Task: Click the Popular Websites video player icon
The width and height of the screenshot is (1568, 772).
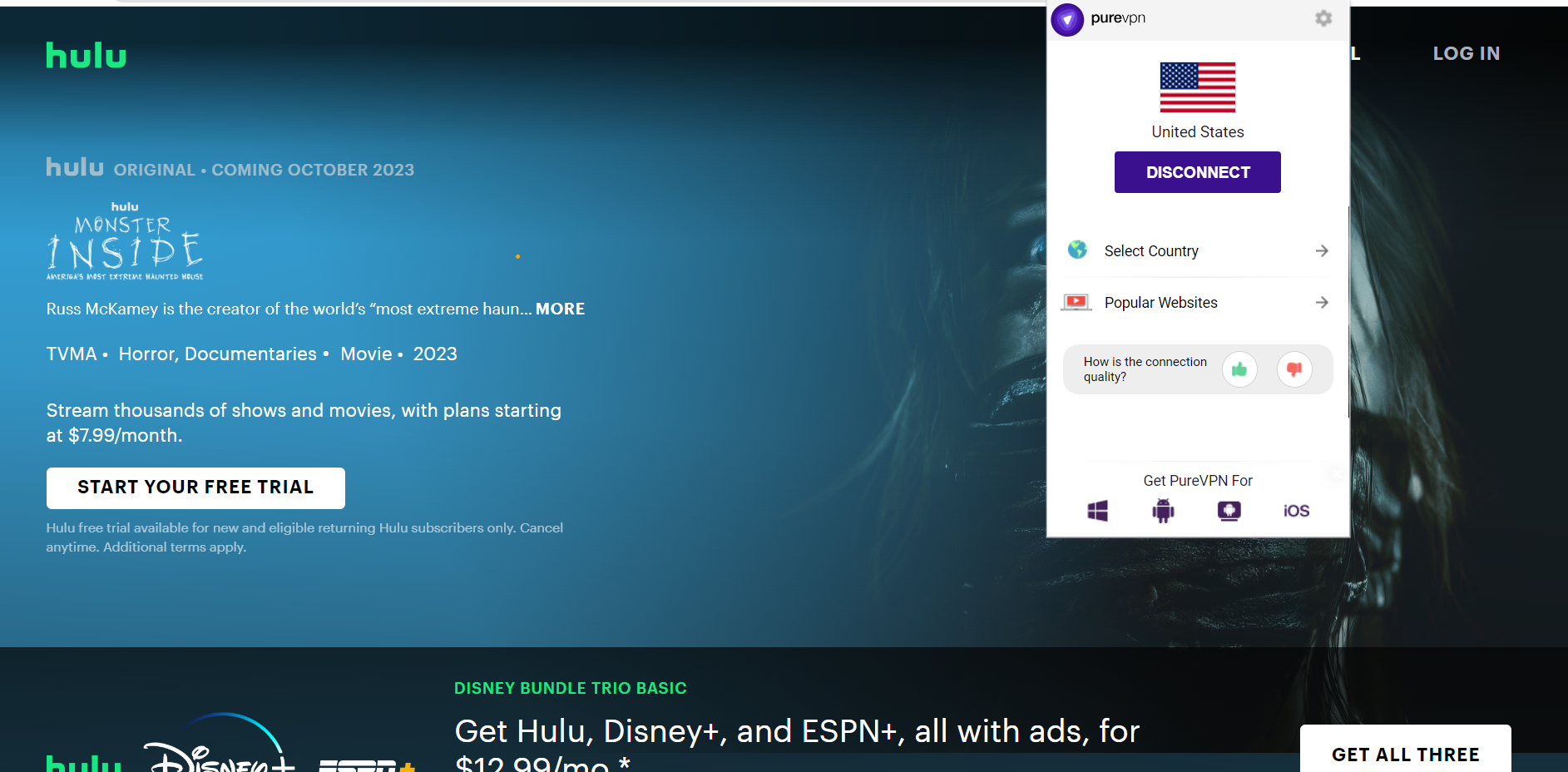Action: point(1076,301)
